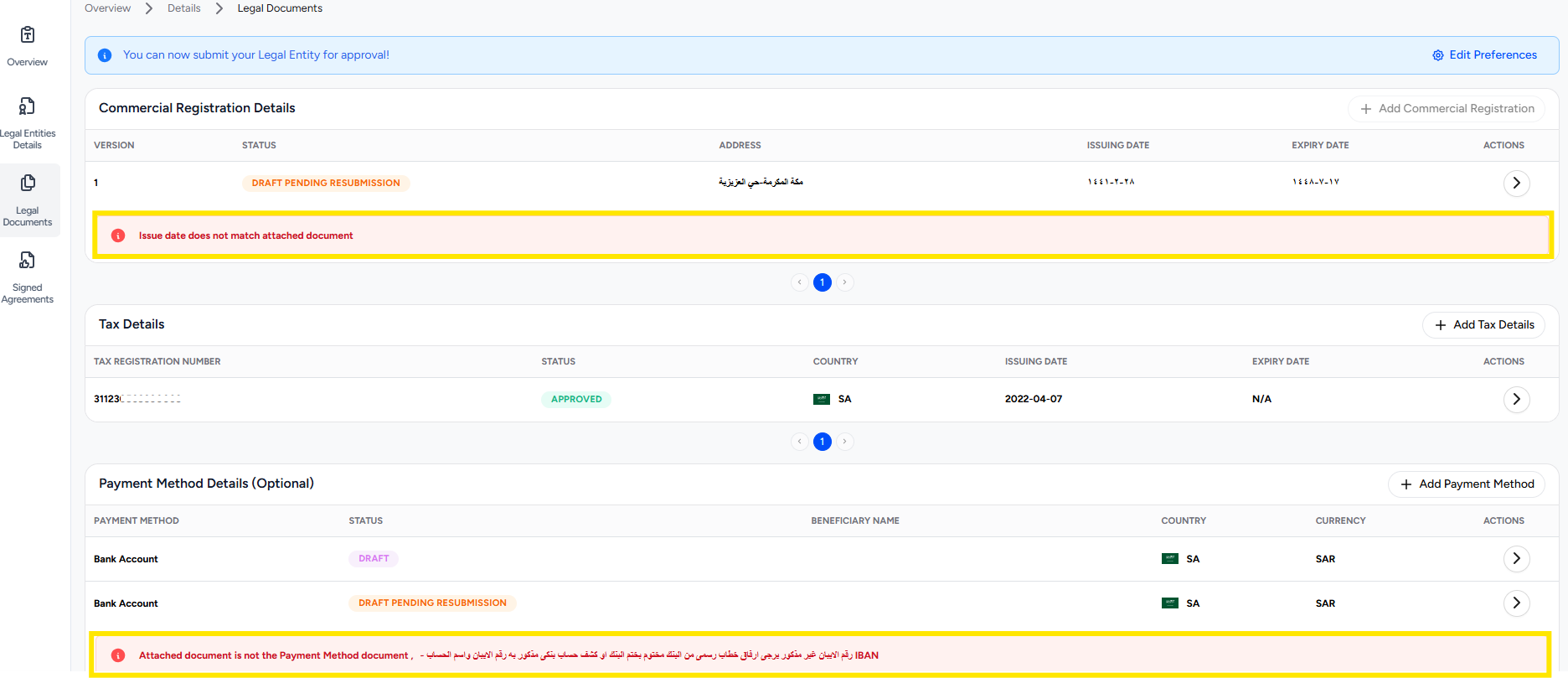The image size is (1568, 678).
Task: Select page 1 under Commercial Registration table
Action: pos(823,282)
